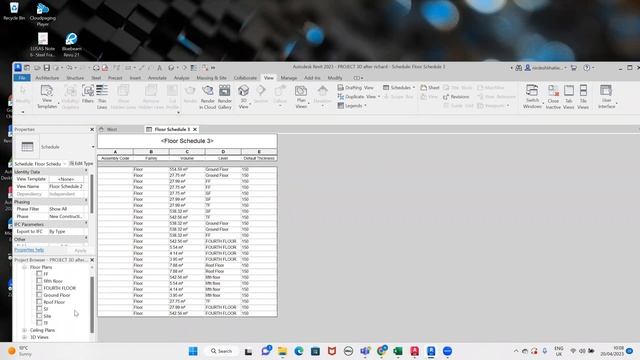Open the Plan Views tool
This screenshot has height=360, width=640.
click(x=301, y=97)
